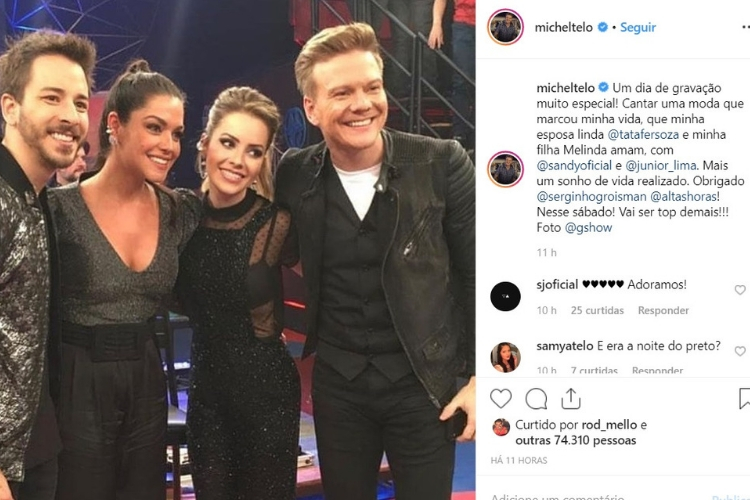The image size is (750, 500).
Task: Click michelttelo profile picture in the header
Action: point(505,27)
